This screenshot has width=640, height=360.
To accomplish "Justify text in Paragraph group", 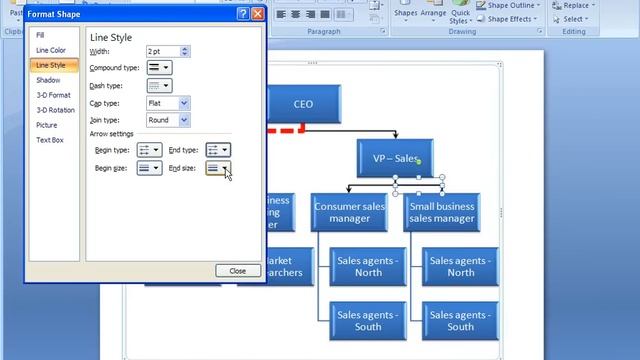I will click(x=325, y=15).
